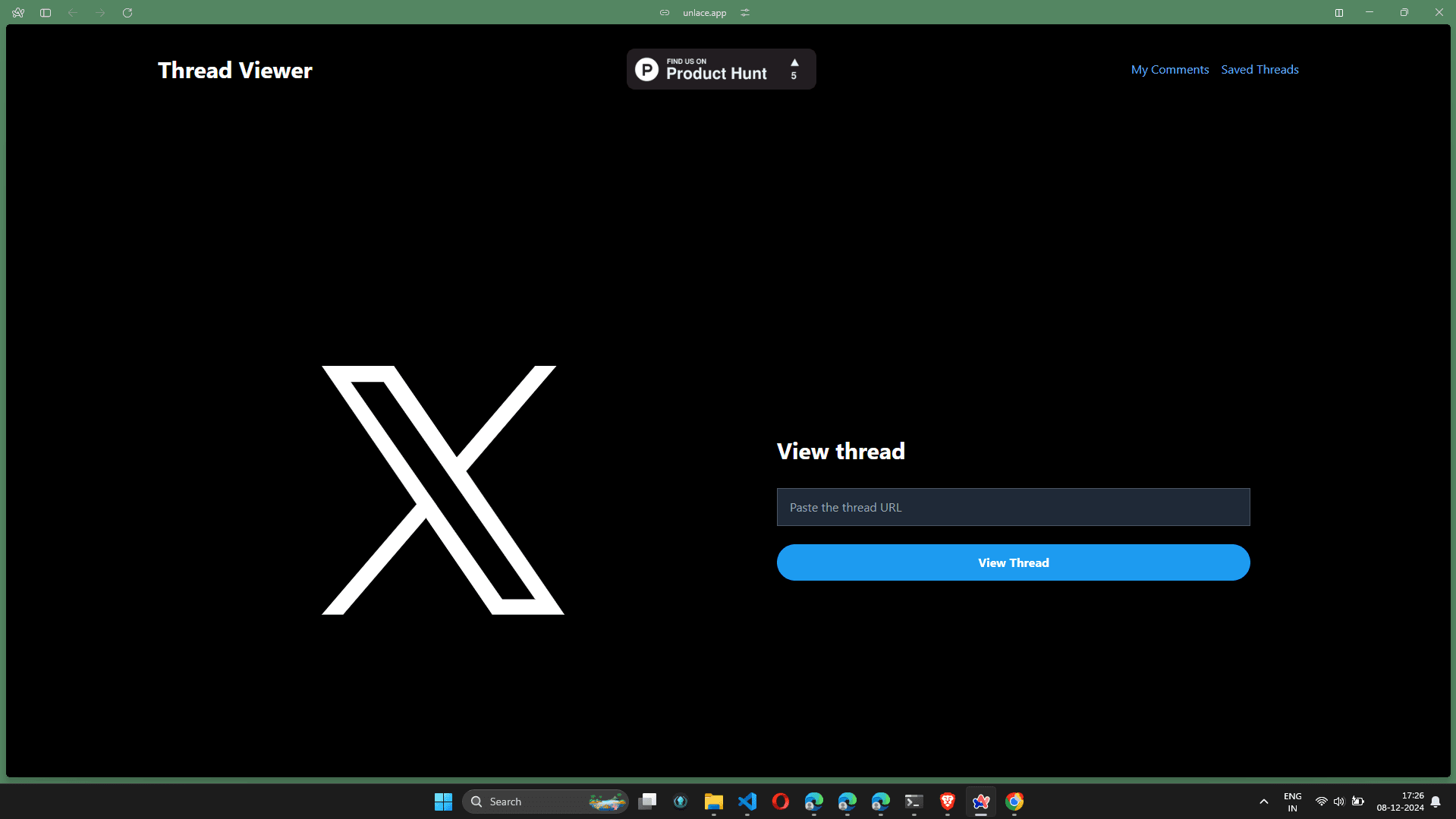The image size is (1456, 819).
Task: Open the Windows Start menu
Action: [443, 802]
